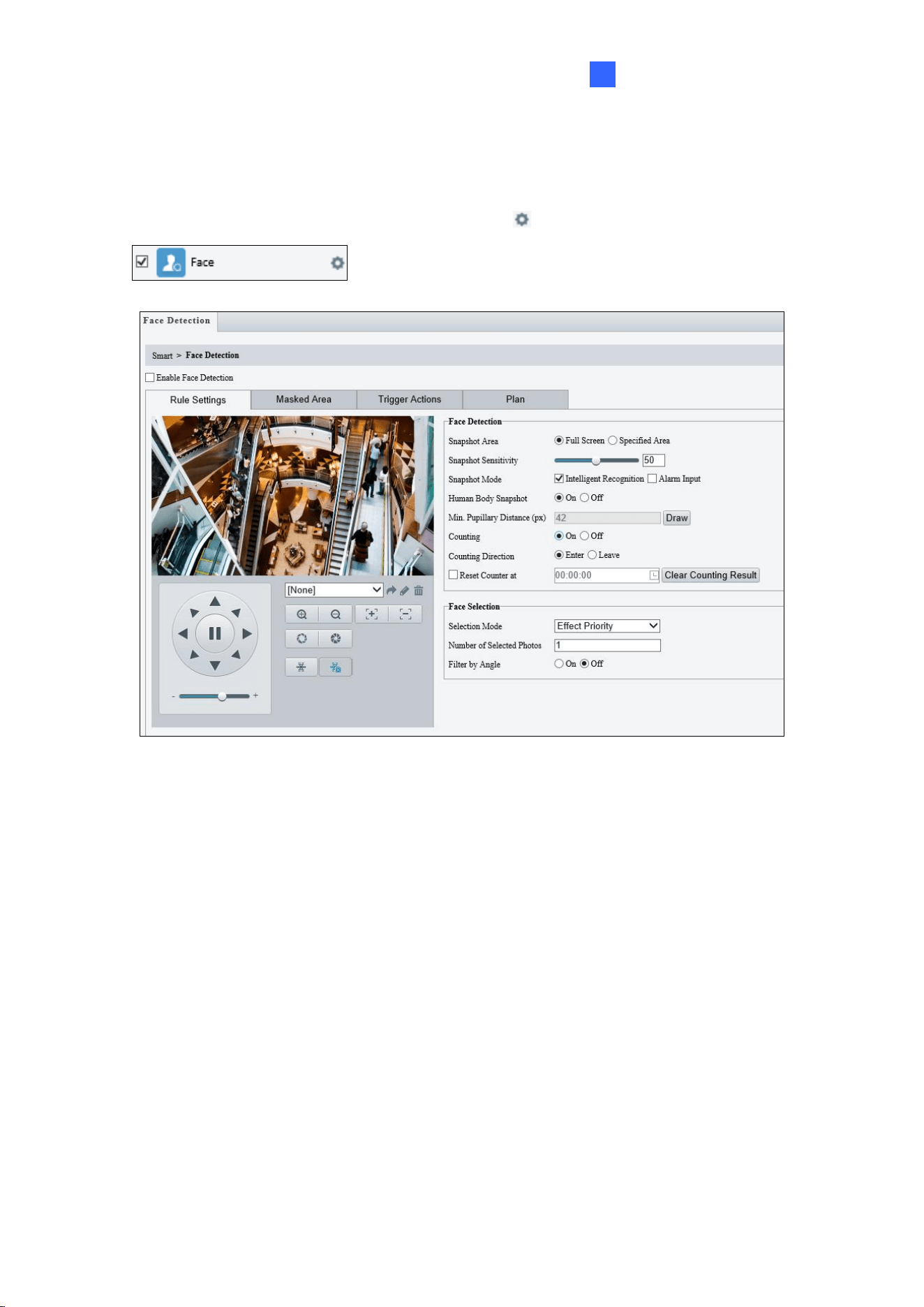Click the time picker icon in Reset Counter field

pyautogui.click(x=654, y=575)
